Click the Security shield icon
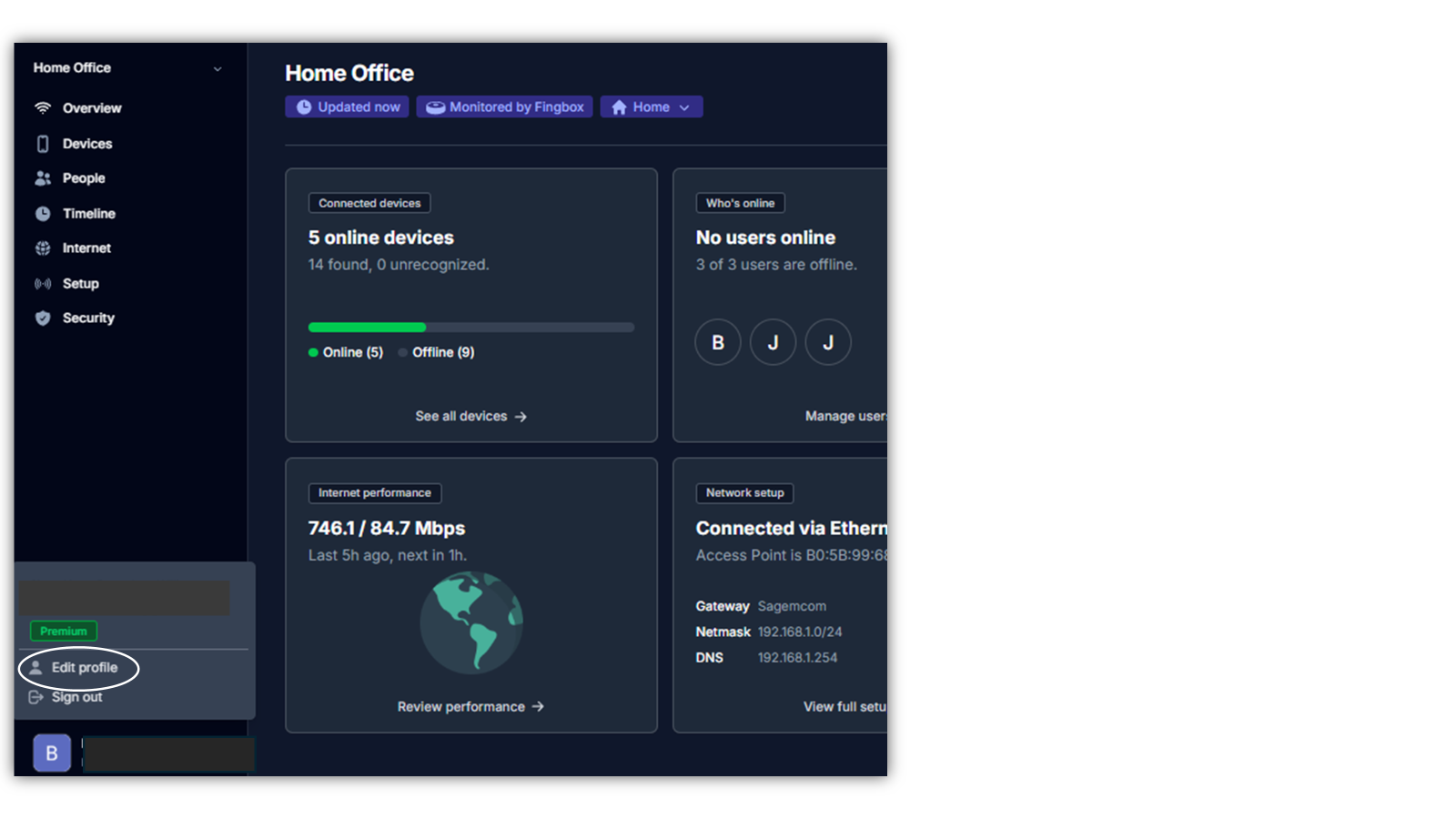The image size is (1456, 819). pyautogui.click(x=43, y=318)
